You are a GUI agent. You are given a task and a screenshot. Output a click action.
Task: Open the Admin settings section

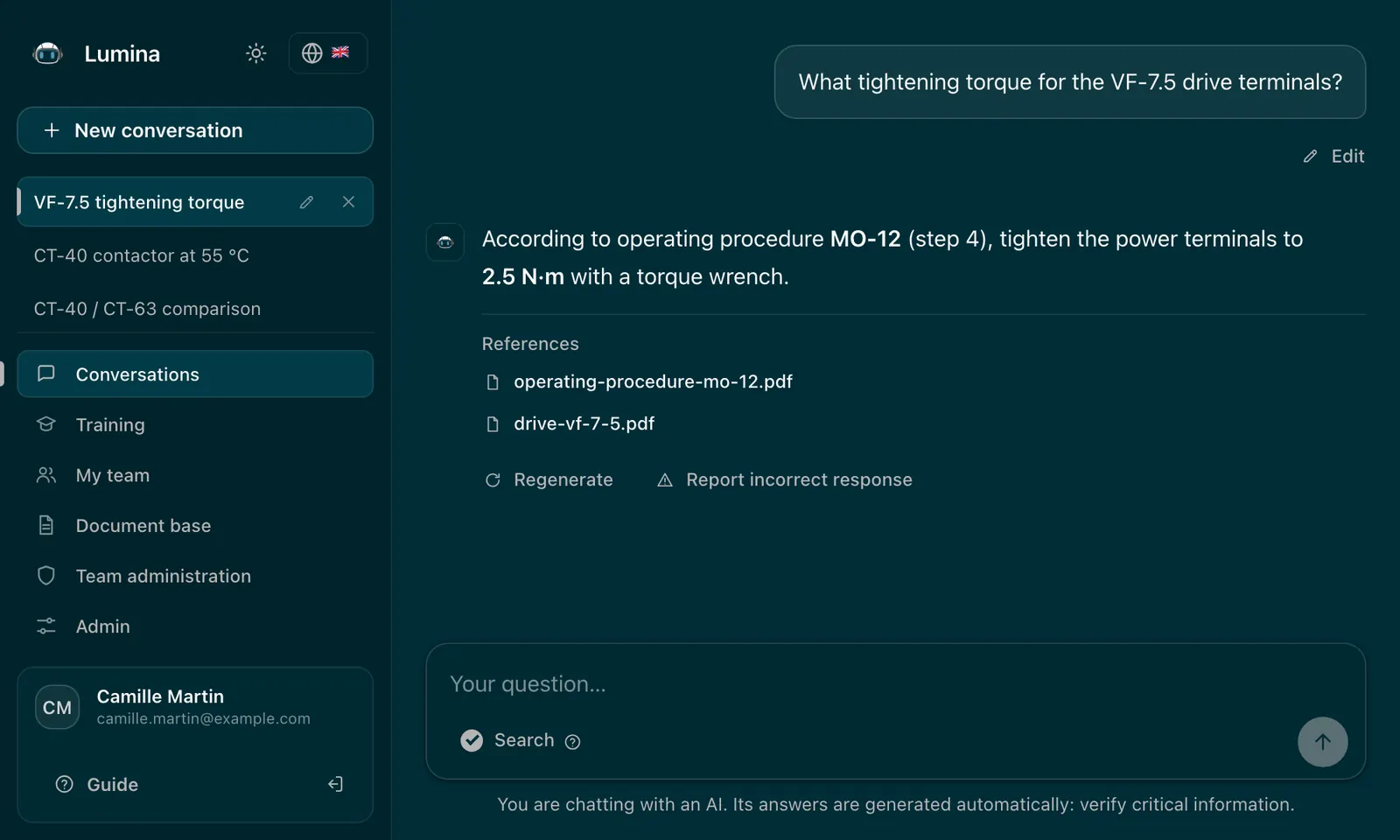coord(195,626)
